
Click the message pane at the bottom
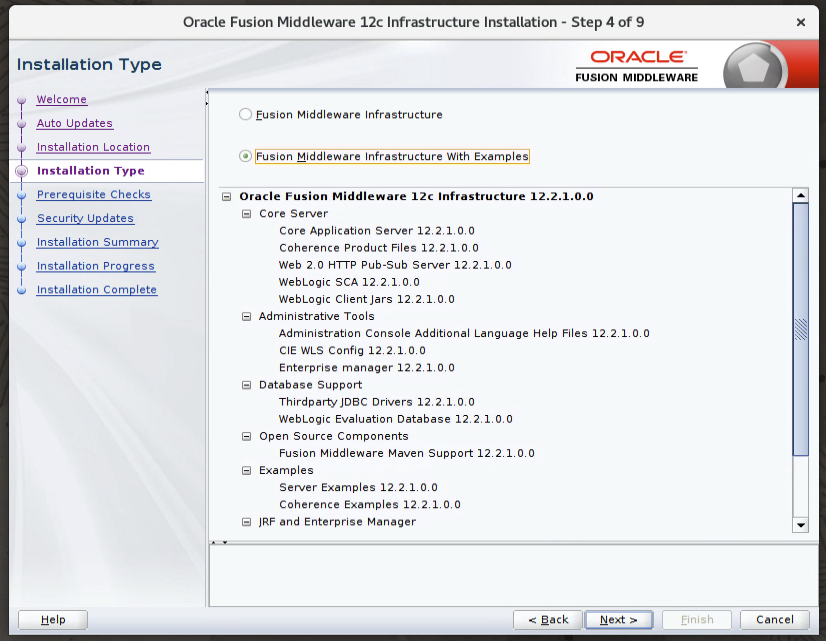pos(514,575)
